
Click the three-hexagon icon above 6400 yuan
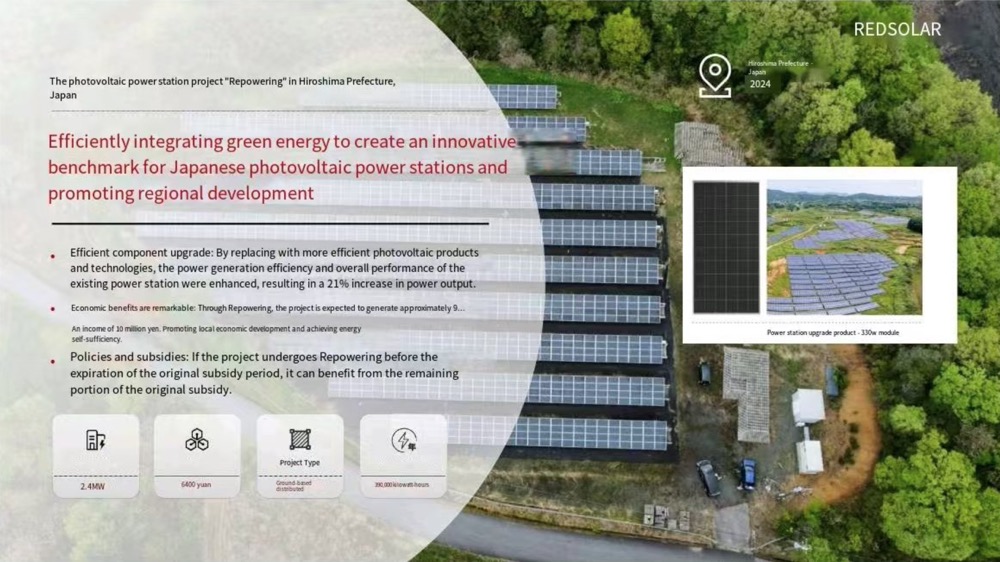pyautogui.click(x=197, y=440)
